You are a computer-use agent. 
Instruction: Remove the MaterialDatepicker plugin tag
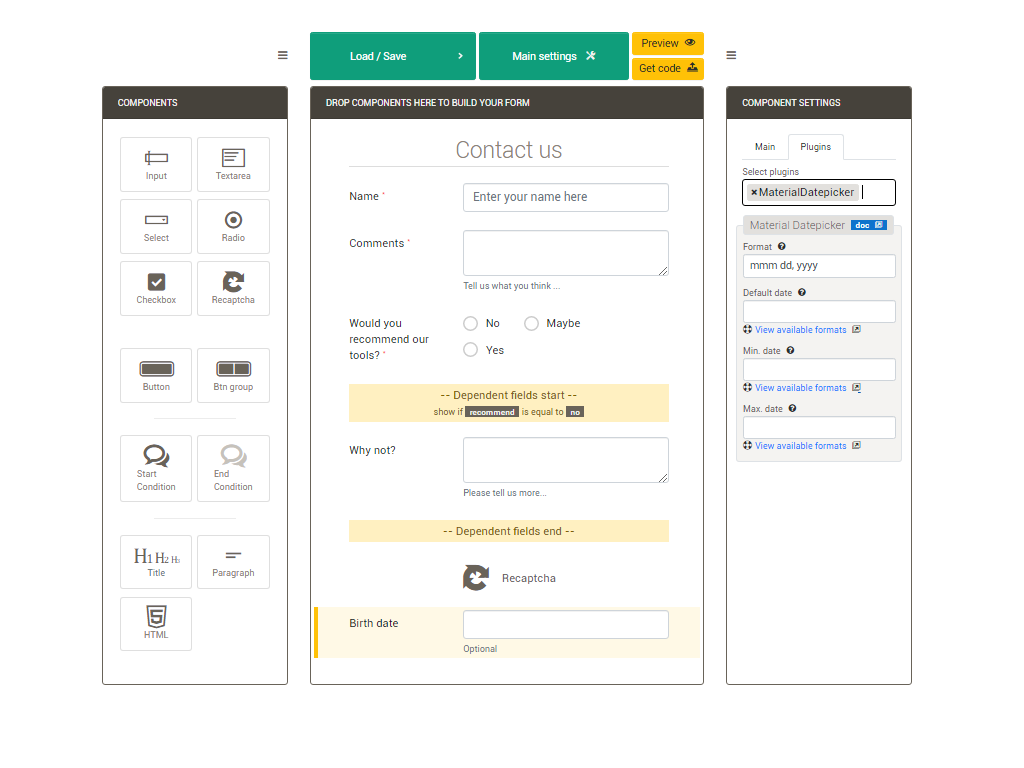(754, 193)
